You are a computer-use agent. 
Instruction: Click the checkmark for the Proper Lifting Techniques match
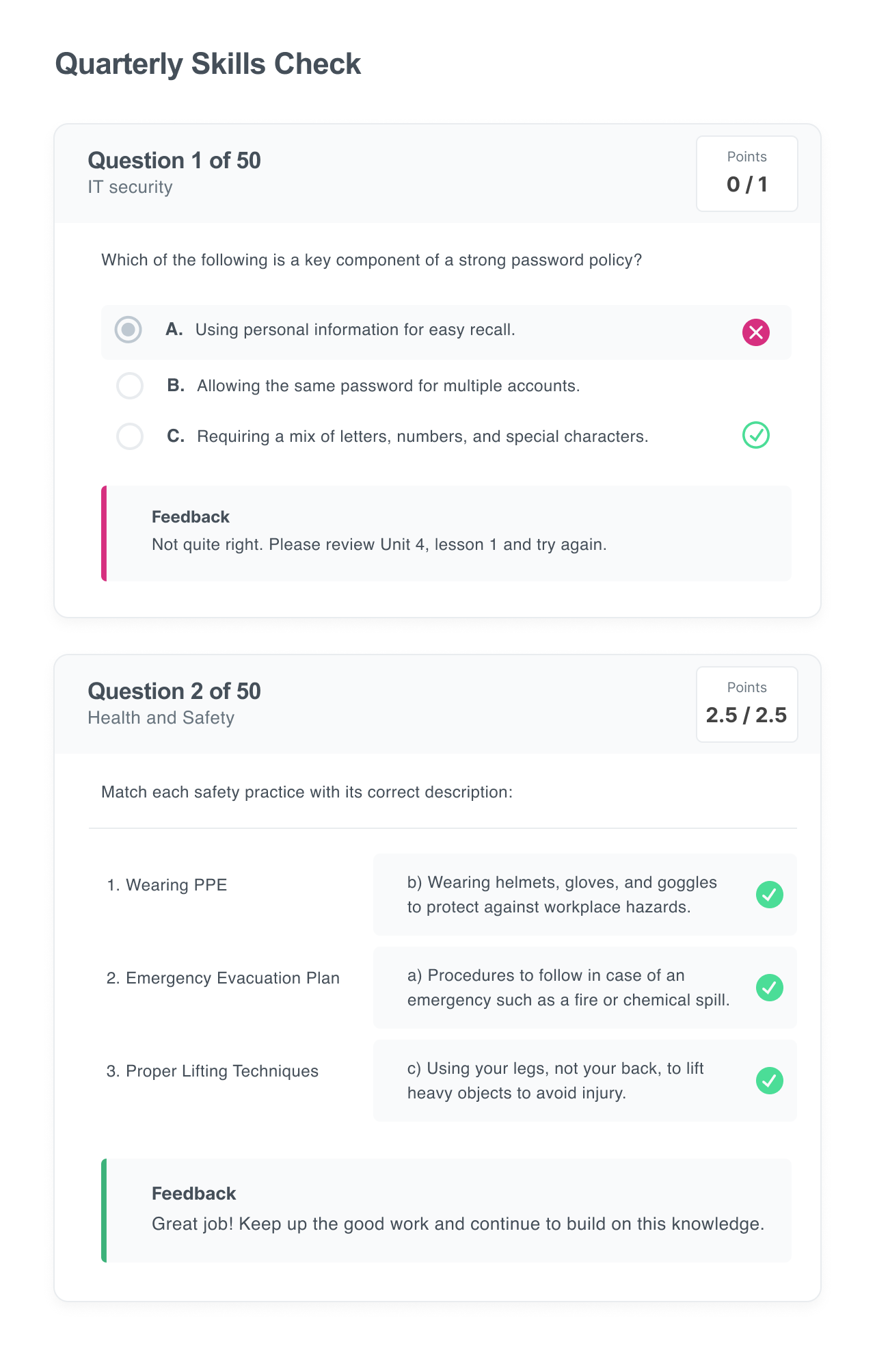[771, 1081]
